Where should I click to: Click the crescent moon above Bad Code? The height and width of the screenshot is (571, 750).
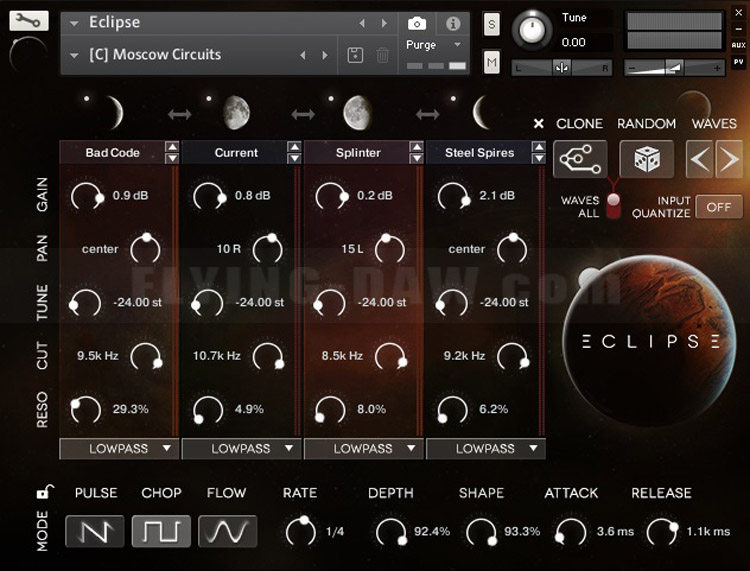(115, 113)
